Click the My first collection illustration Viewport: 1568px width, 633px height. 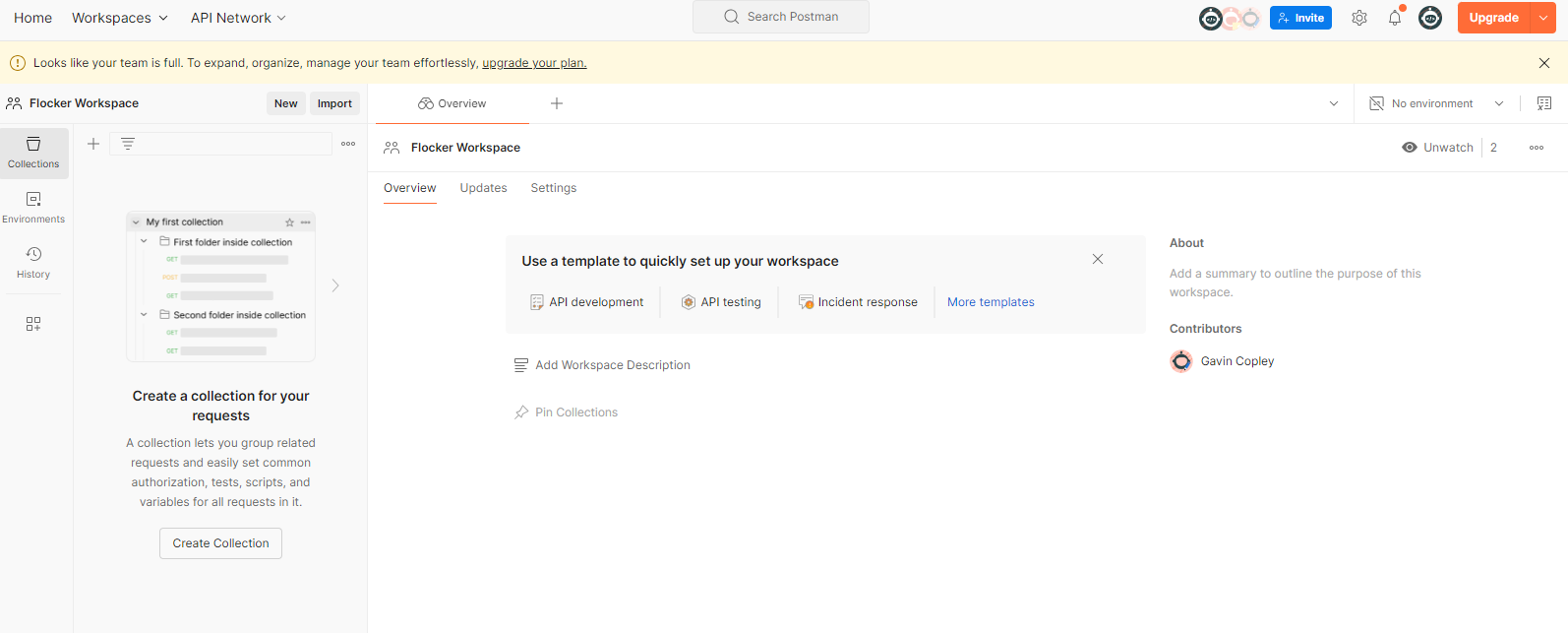[x=220, y=286]
